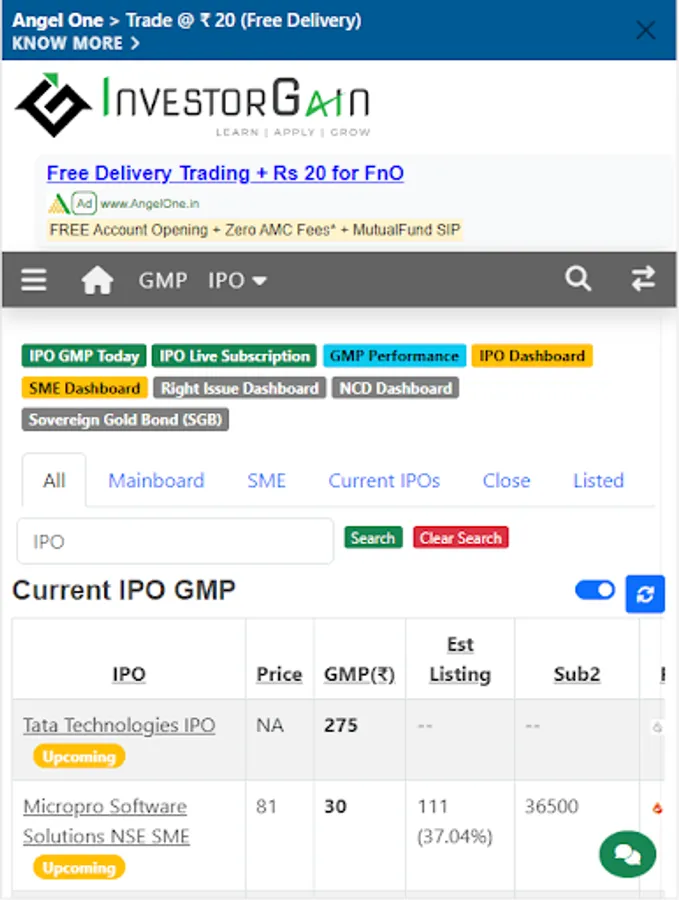Open Free Delivery Trading ad link
Screen dimensions: 679x900
225,173
